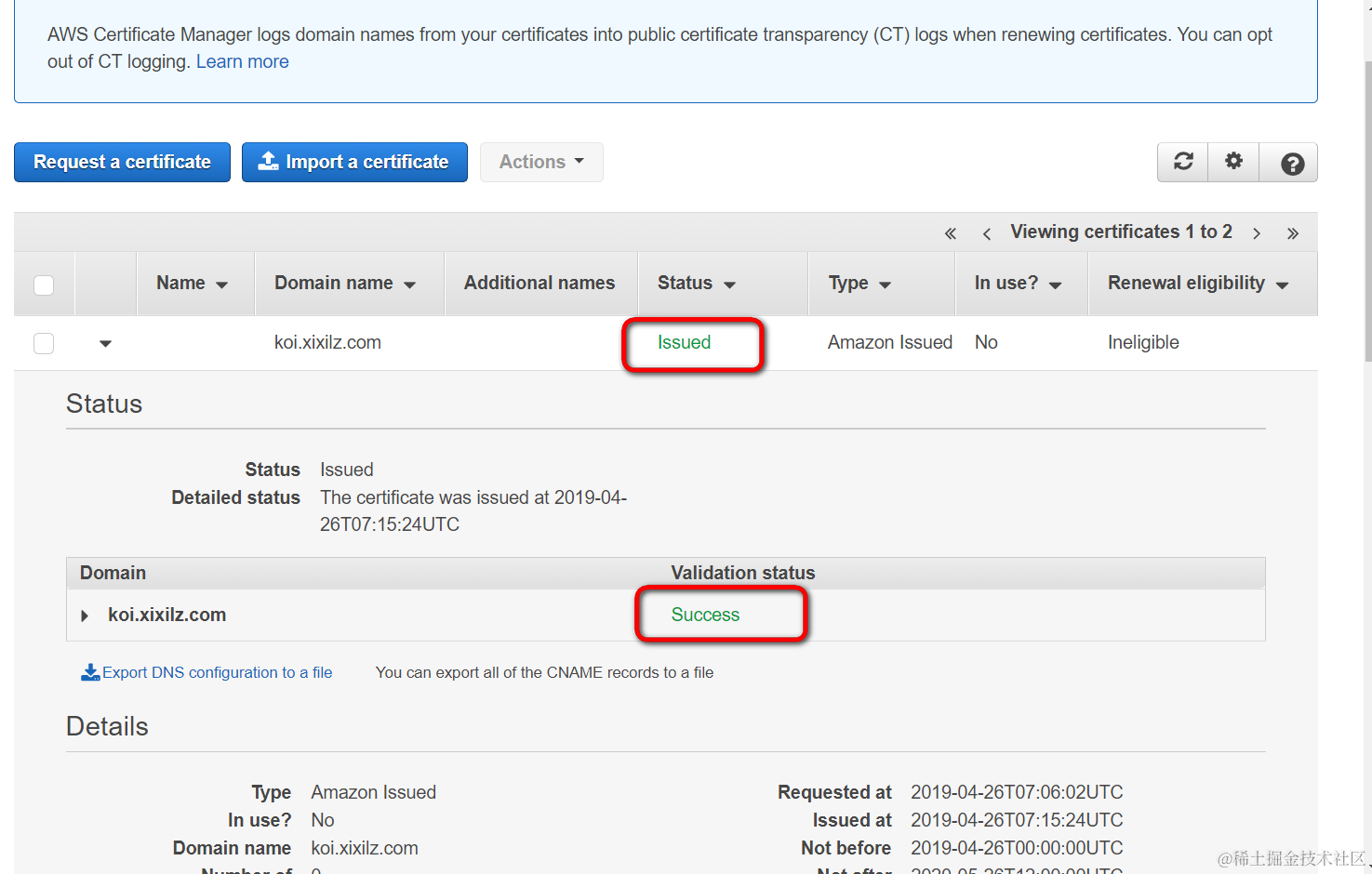Open the help question mark icon
Screen dimensions: 1372x874
[x=1292, y=164]
